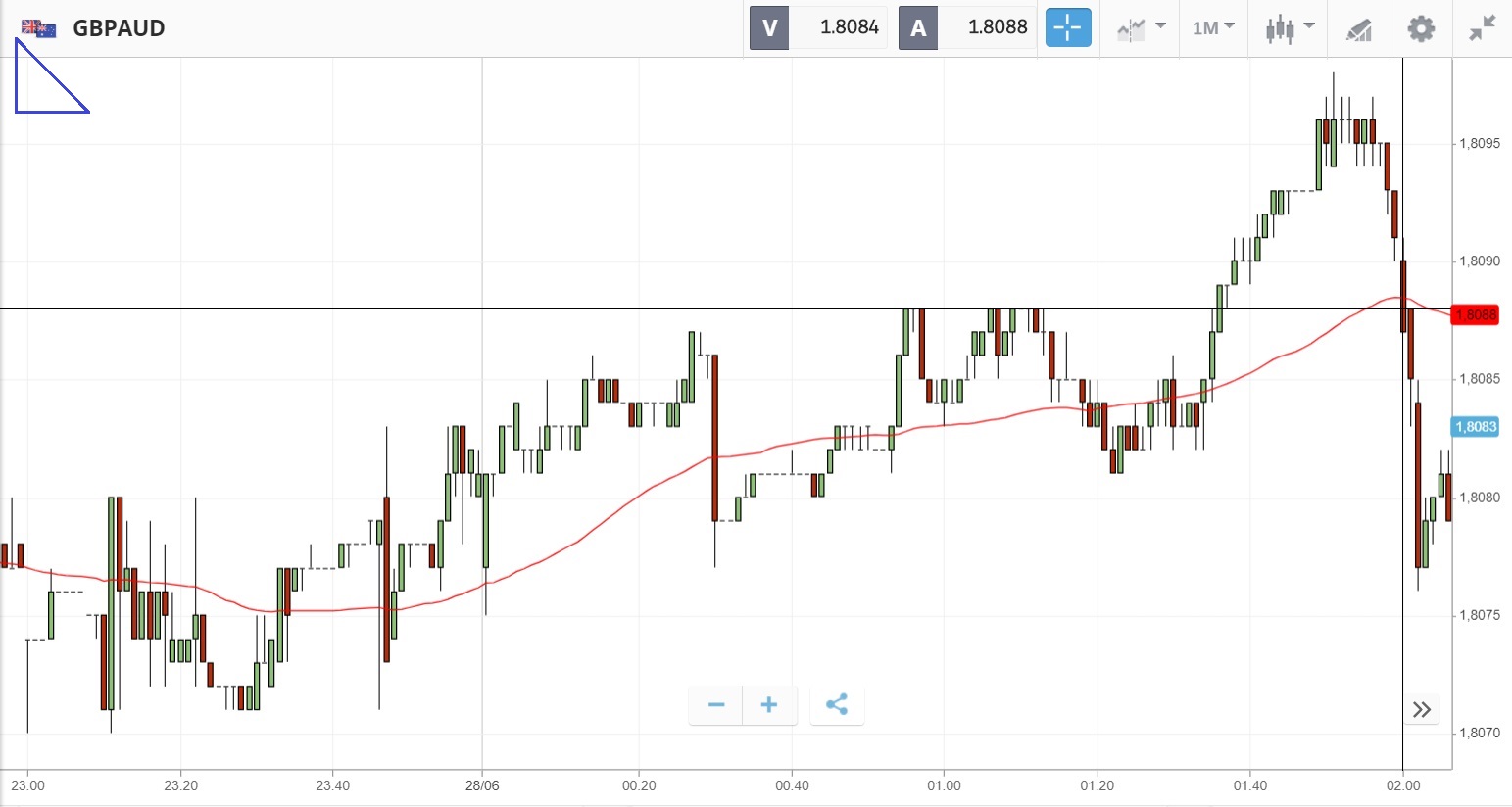Viewport: 1512px width, 807px height.
Task: Click the 28/06 date marker on timeline
Action: point(482,785)
